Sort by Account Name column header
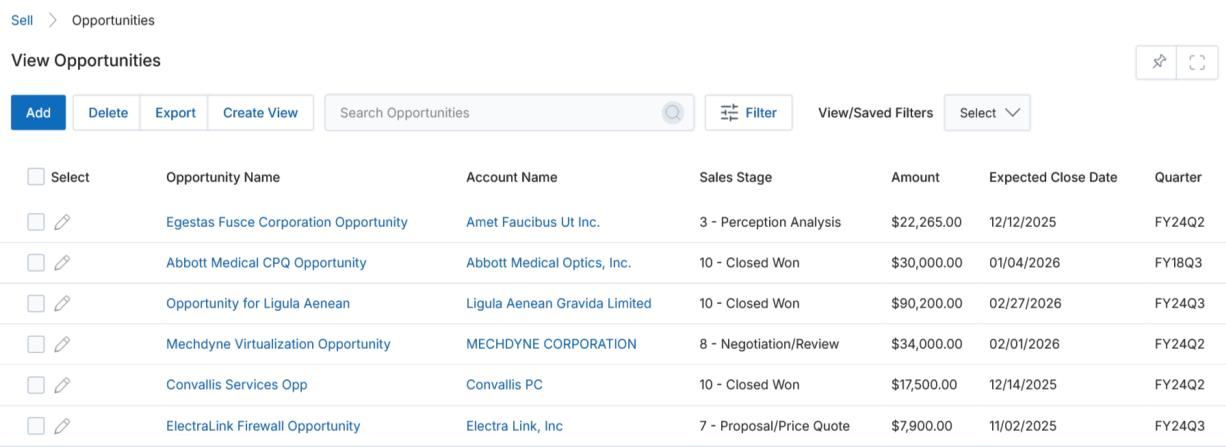Viewport: 1226px width, 447px height. pyautogui.click(x=512, y=177)
